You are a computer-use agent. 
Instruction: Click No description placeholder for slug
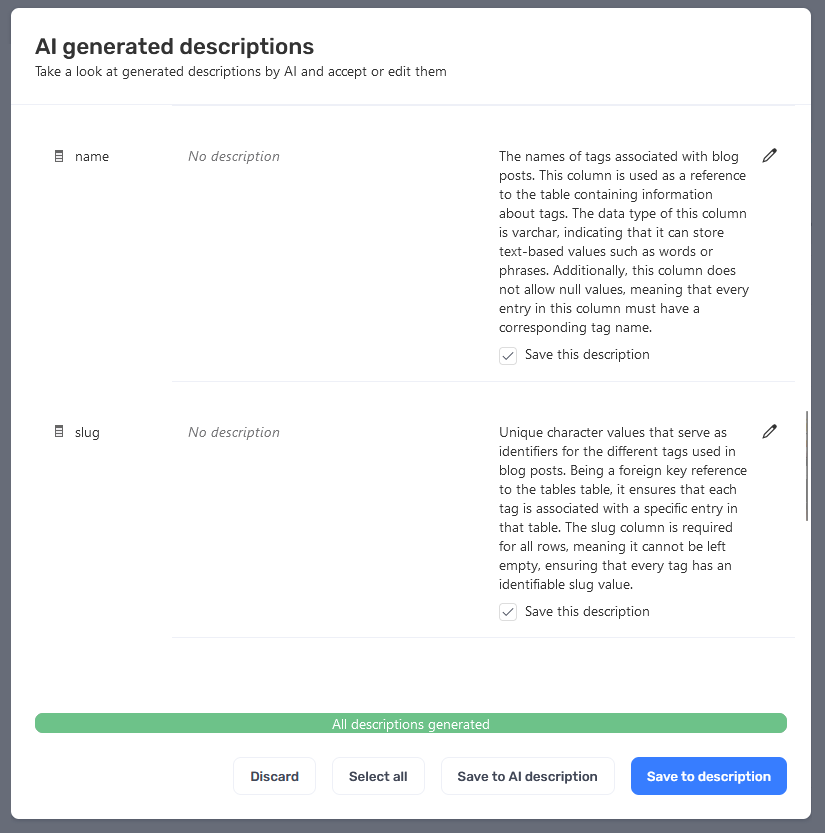(234, 432)
